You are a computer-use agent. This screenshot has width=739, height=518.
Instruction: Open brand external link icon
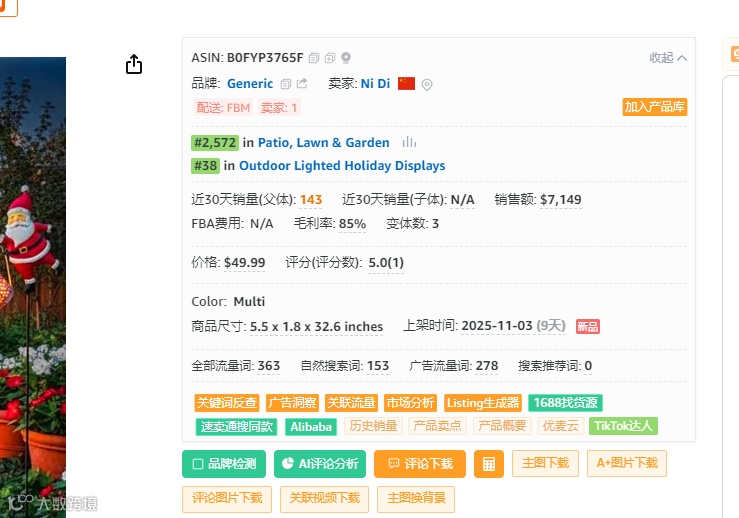pyautogui.click(x=302, y=83)
